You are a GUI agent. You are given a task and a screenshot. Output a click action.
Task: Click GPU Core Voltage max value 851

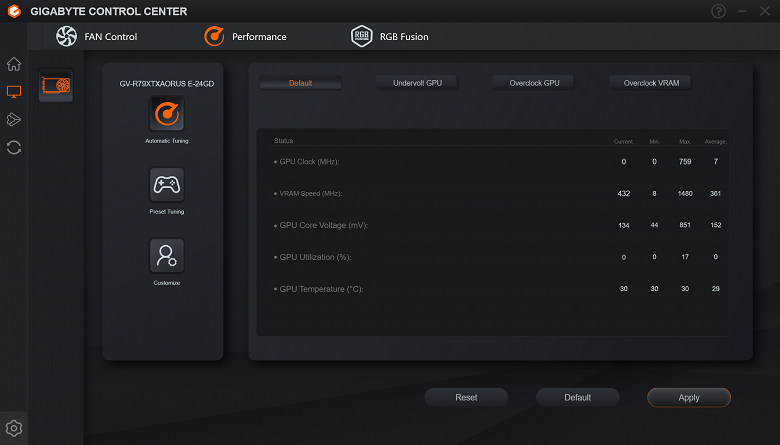(685, 225)
